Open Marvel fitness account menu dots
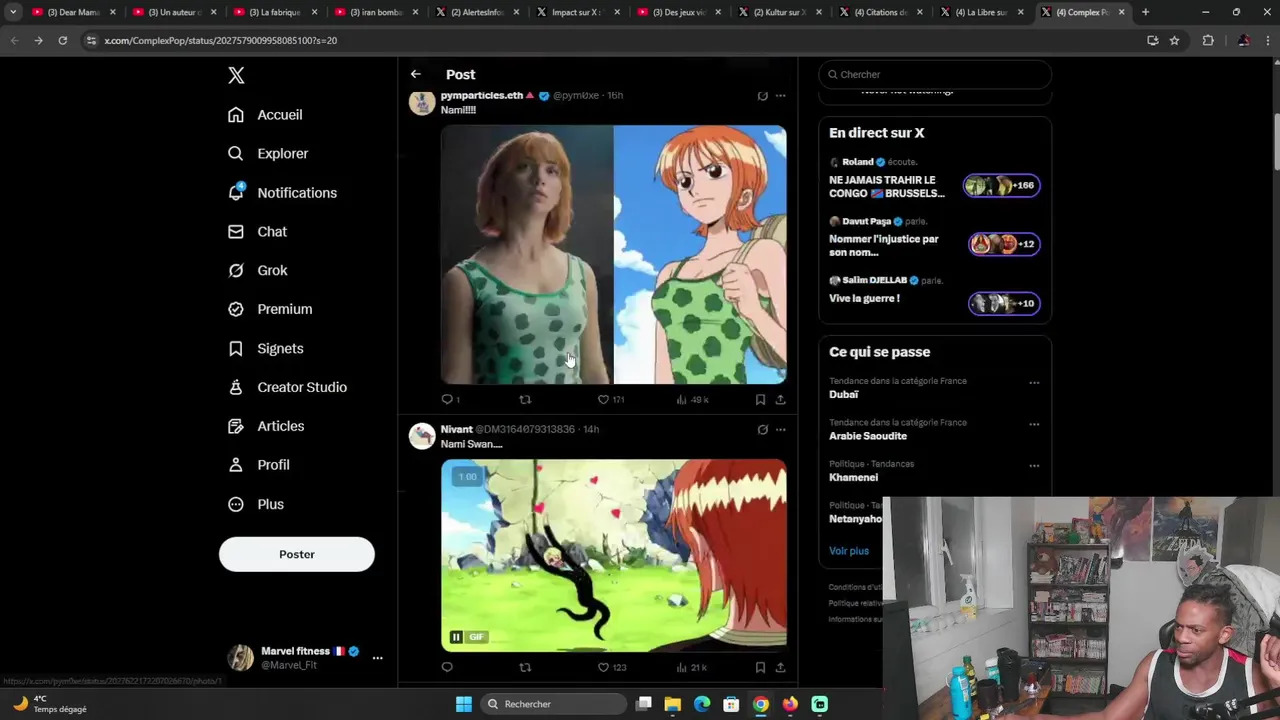 tap(377, 658)
